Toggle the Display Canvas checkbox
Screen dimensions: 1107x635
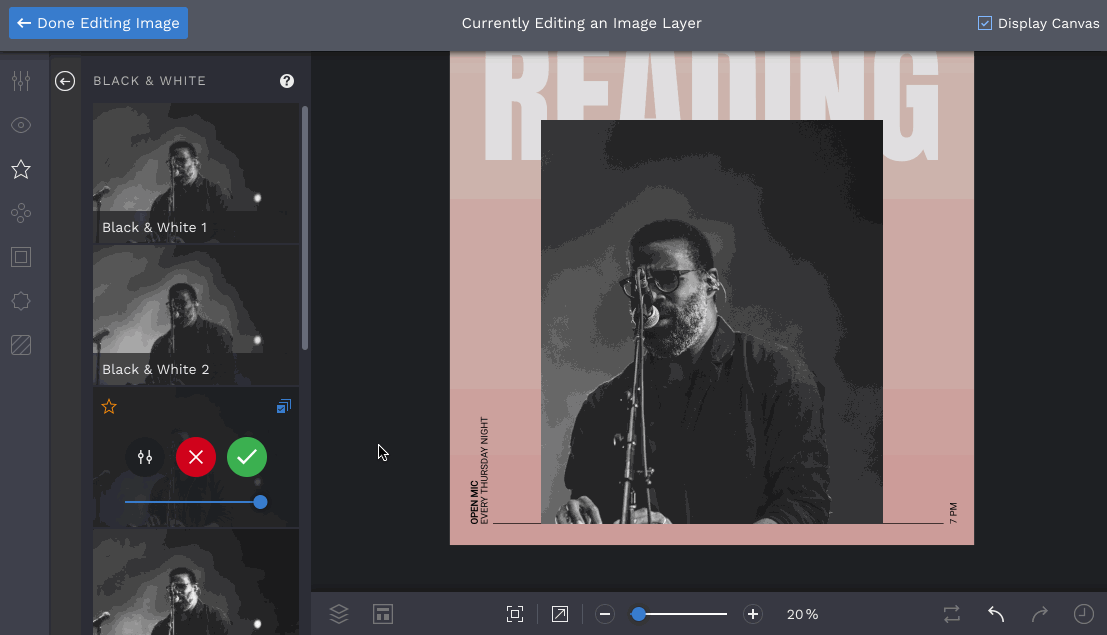[984, 23]
